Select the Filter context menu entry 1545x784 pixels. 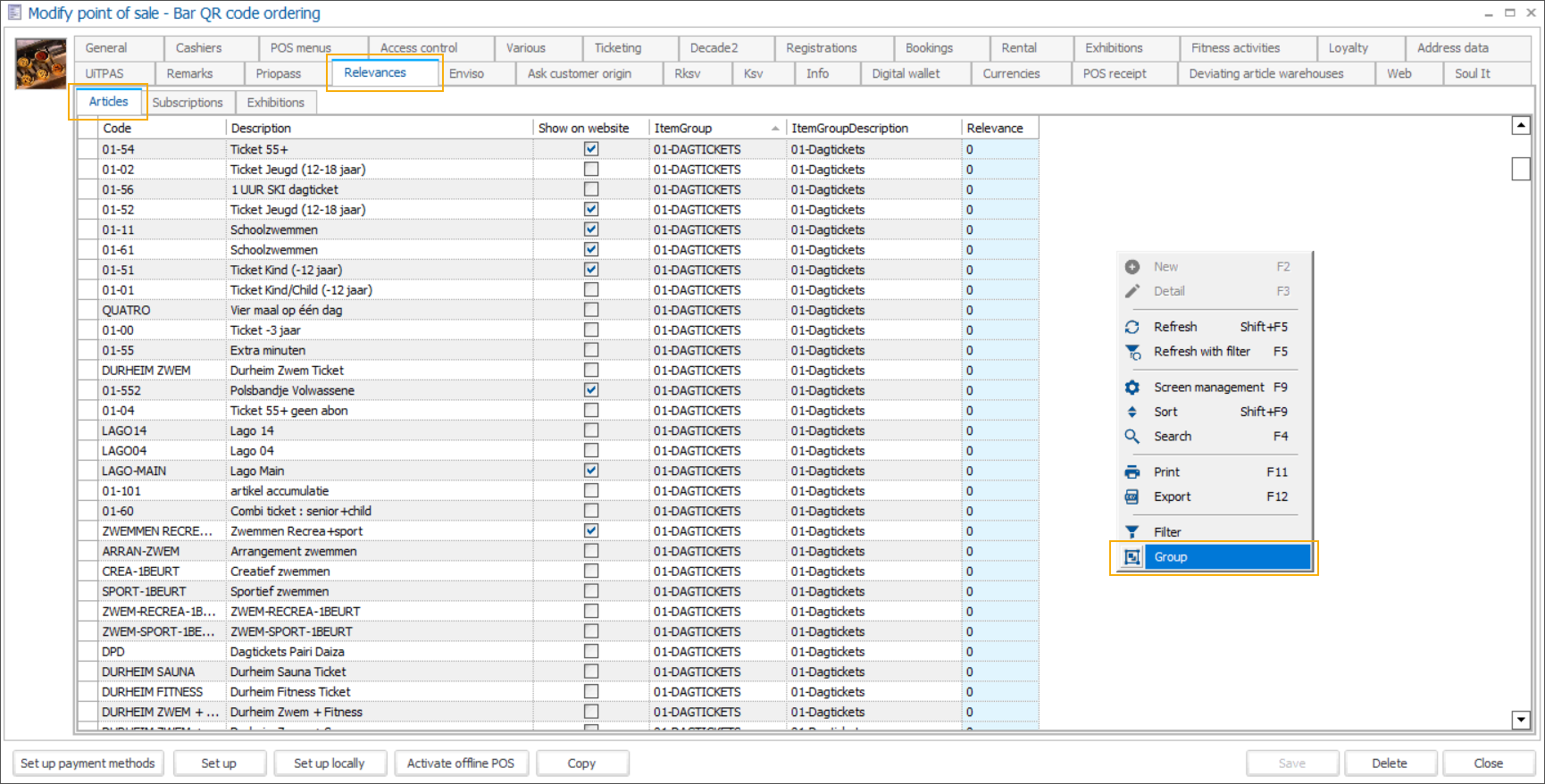click(1167, 532)
